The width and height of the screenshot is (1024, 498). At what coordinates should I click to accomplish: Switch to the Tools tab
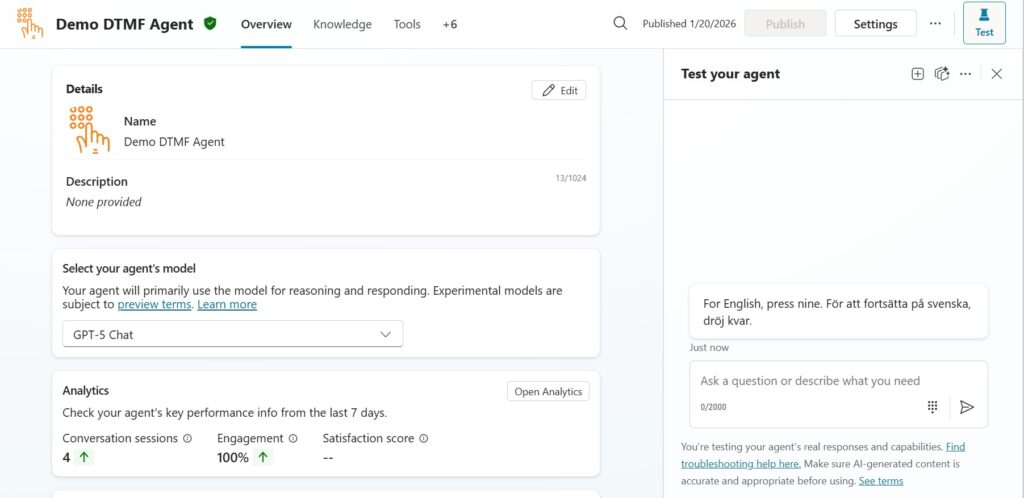407,24
